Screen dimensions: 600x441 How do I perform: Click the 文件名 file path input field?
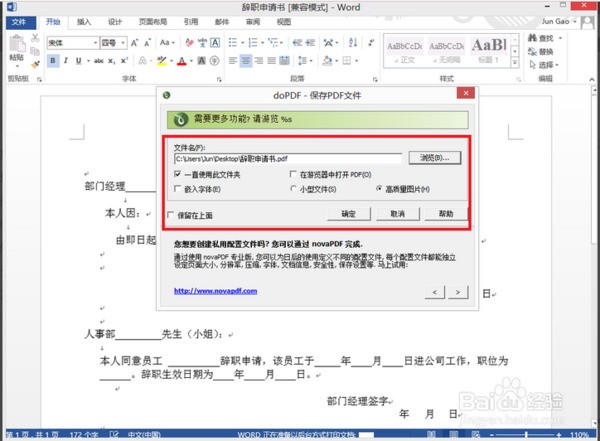coord(287,158)
